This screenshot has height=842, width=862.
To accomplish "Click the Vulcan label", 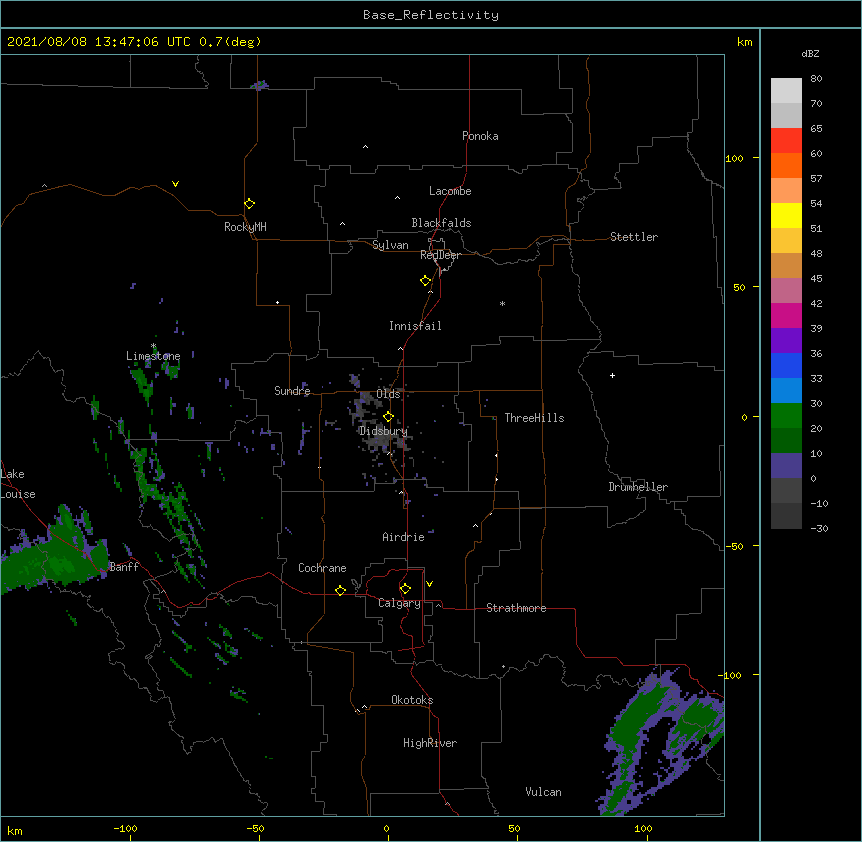I will (543, 792).
